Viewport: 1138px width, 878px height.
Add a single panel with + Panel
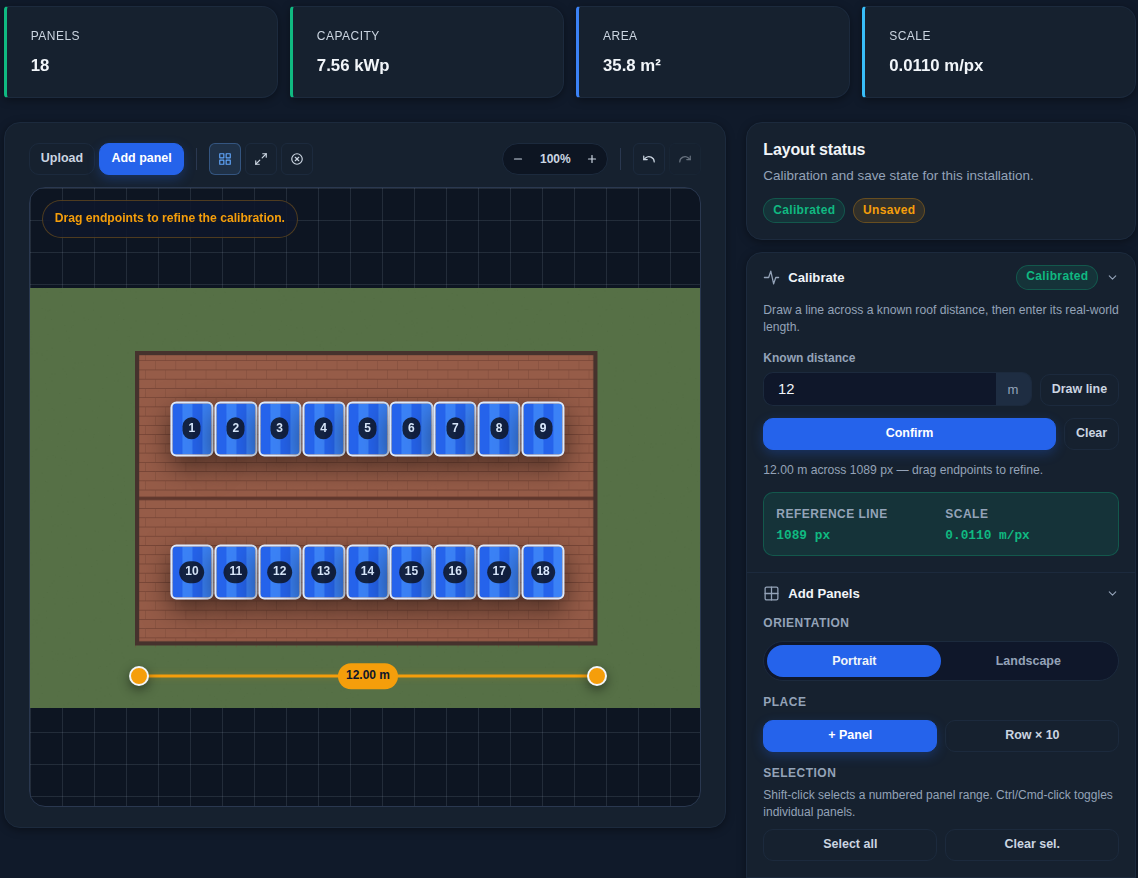pos(850,735)
